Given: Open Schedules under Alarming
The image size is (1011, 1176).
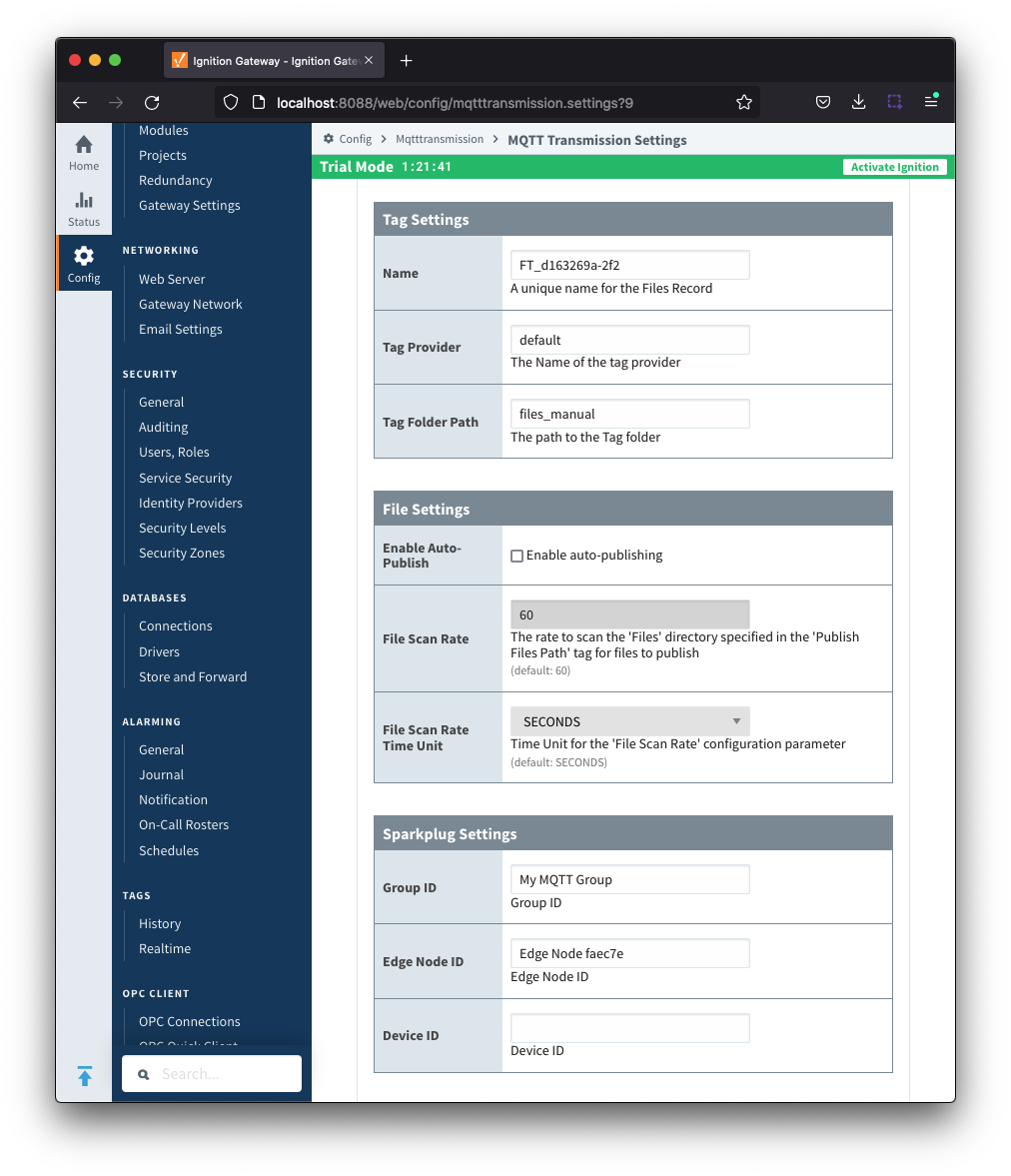Looking at the screenshot, I should point(169,851).
